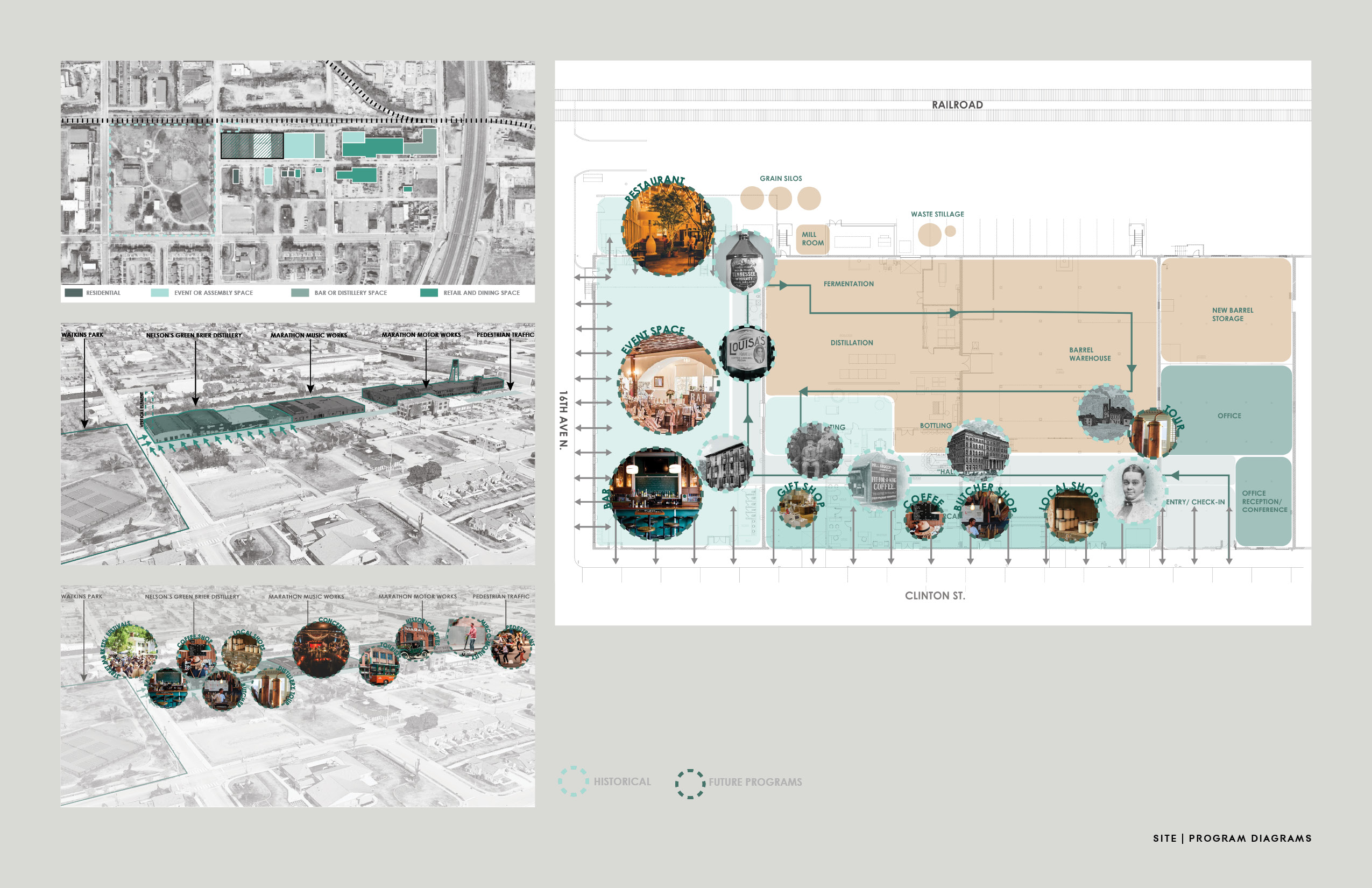Click the Louisa's label historical circle
This screenshot has height=888, width=1372.
point(747,353)
